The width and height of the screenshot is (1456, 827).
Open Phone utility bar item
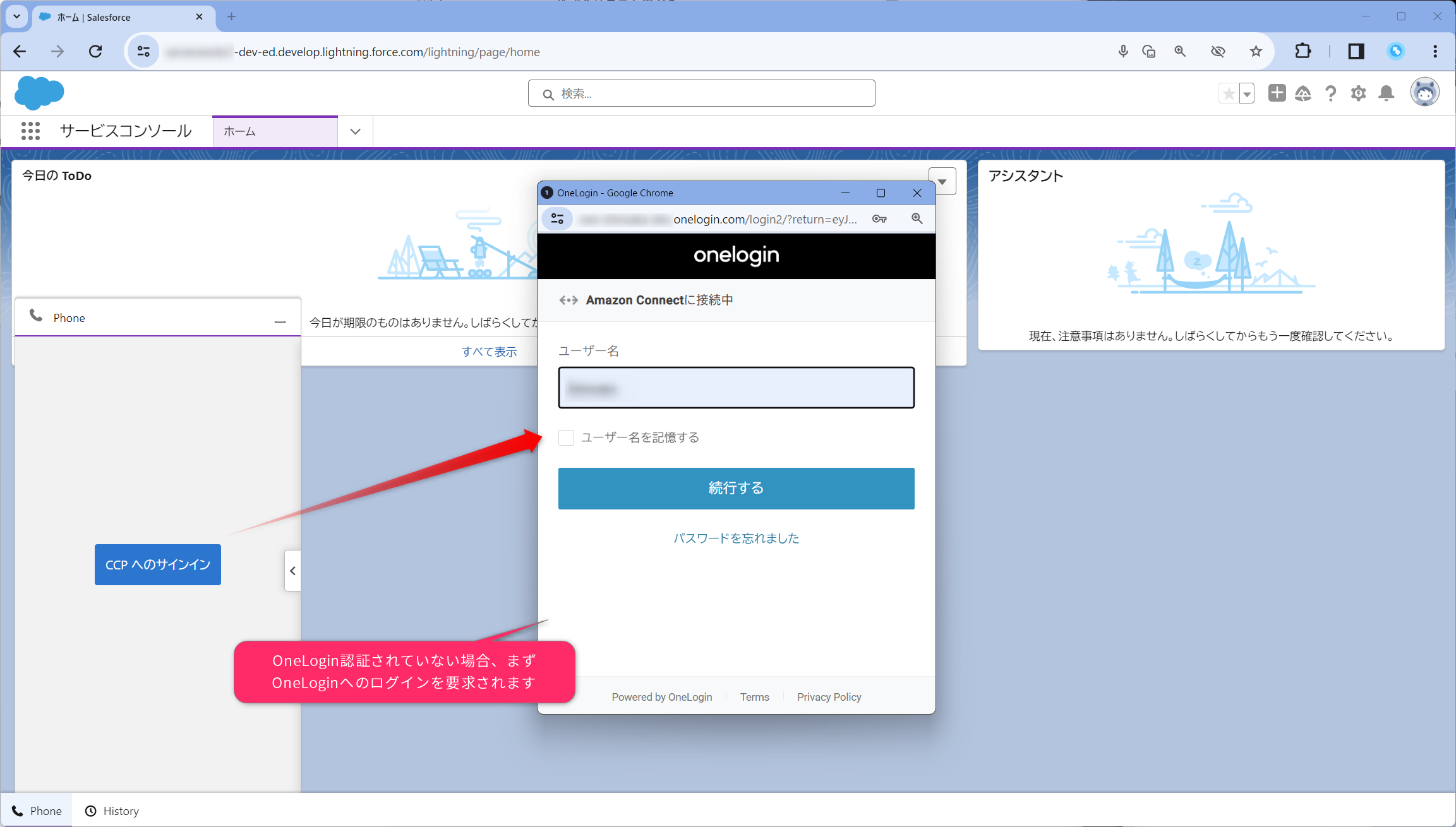[x=37, y=811]
